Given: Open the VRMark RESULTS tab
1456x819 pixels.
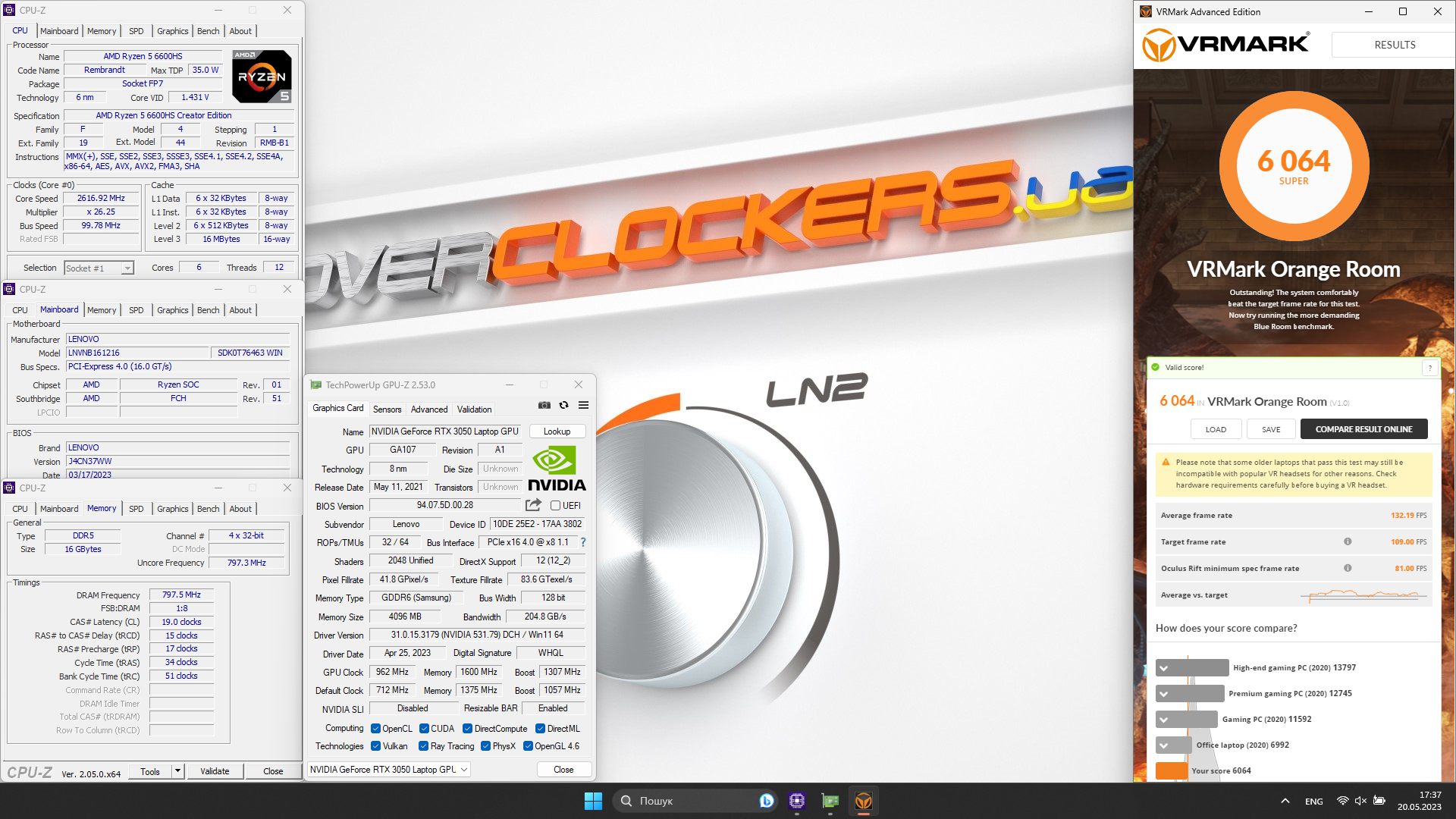Looking at the screenshot, I should coord(1394,45).
